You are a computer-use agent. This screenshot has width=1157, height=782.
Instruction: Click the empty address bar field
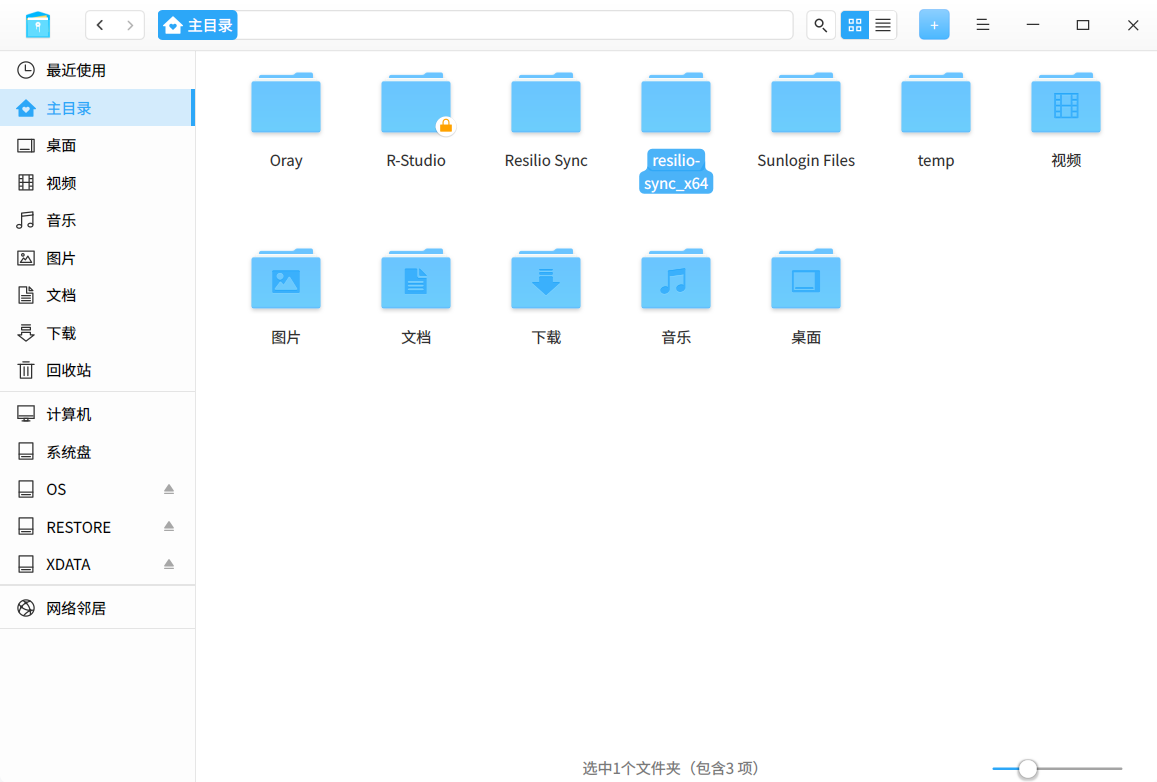pyautogui.click(x=515, y=25)
